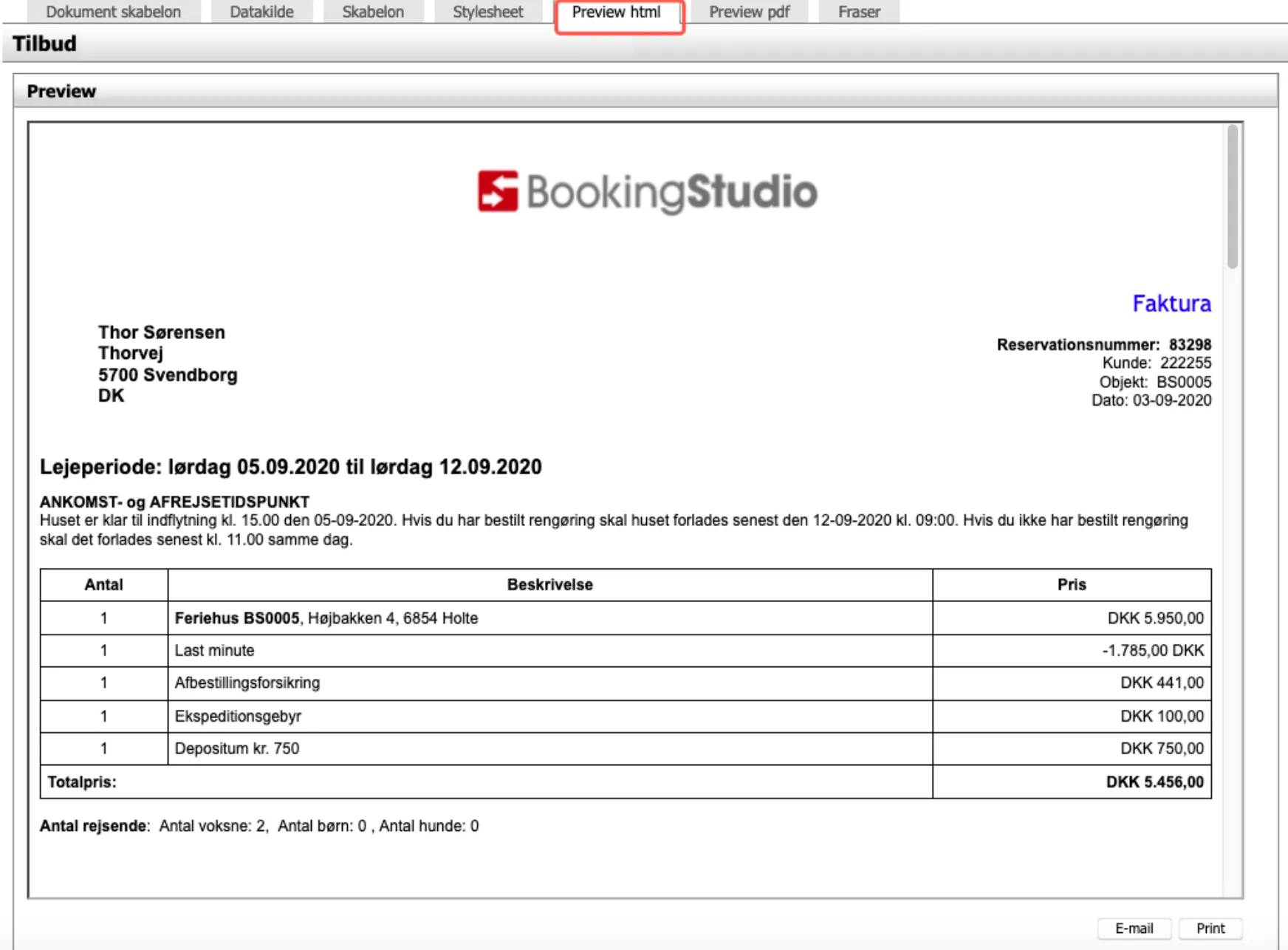Image resolution: width=1288 pixels, height=950 pixels.
Task: Click the Preview html tab
Action: point(616,13)
